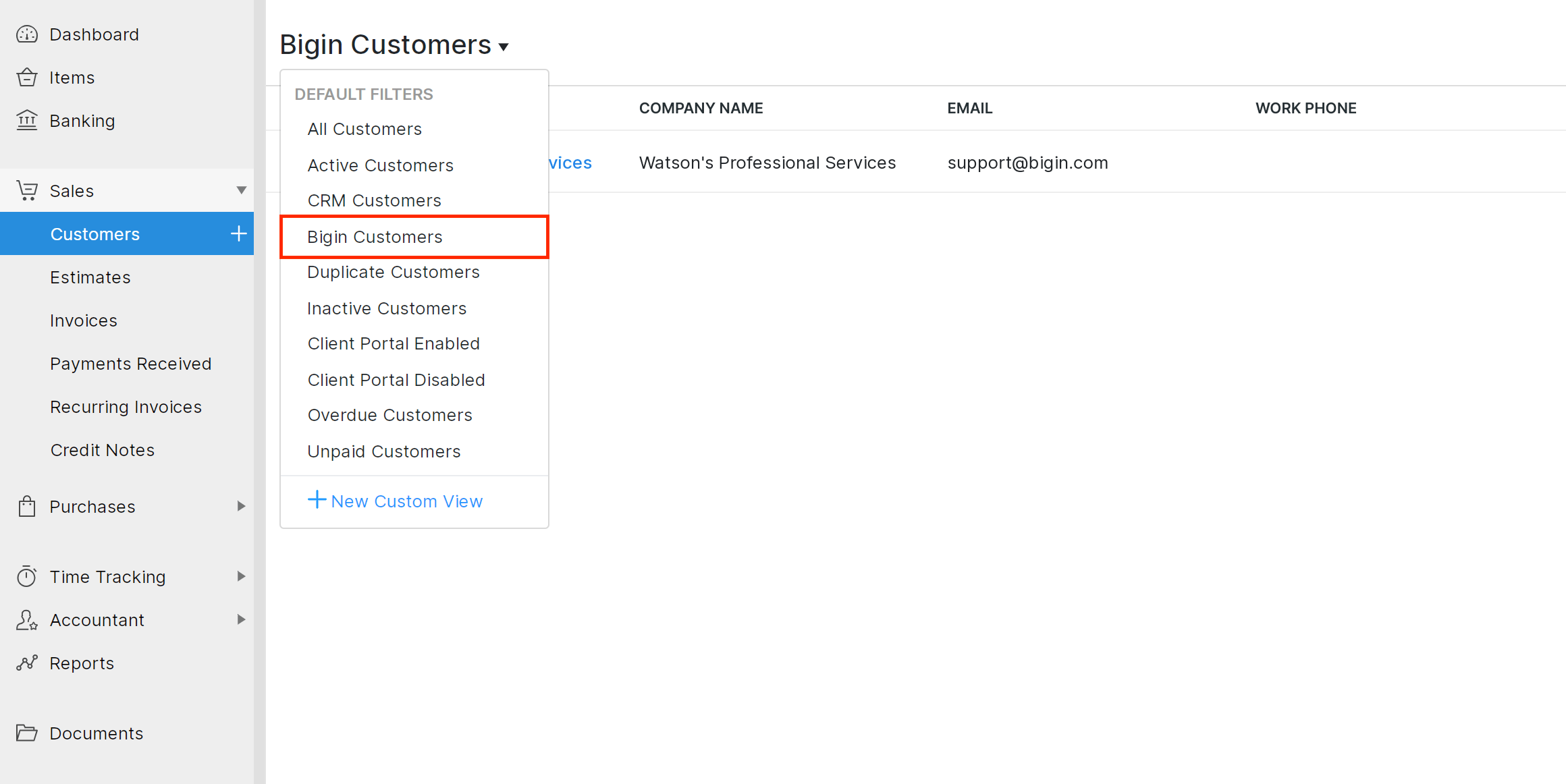Click the Items icon in sidebar
This screenshot has width=1566, height=784.
pos(27,77)
